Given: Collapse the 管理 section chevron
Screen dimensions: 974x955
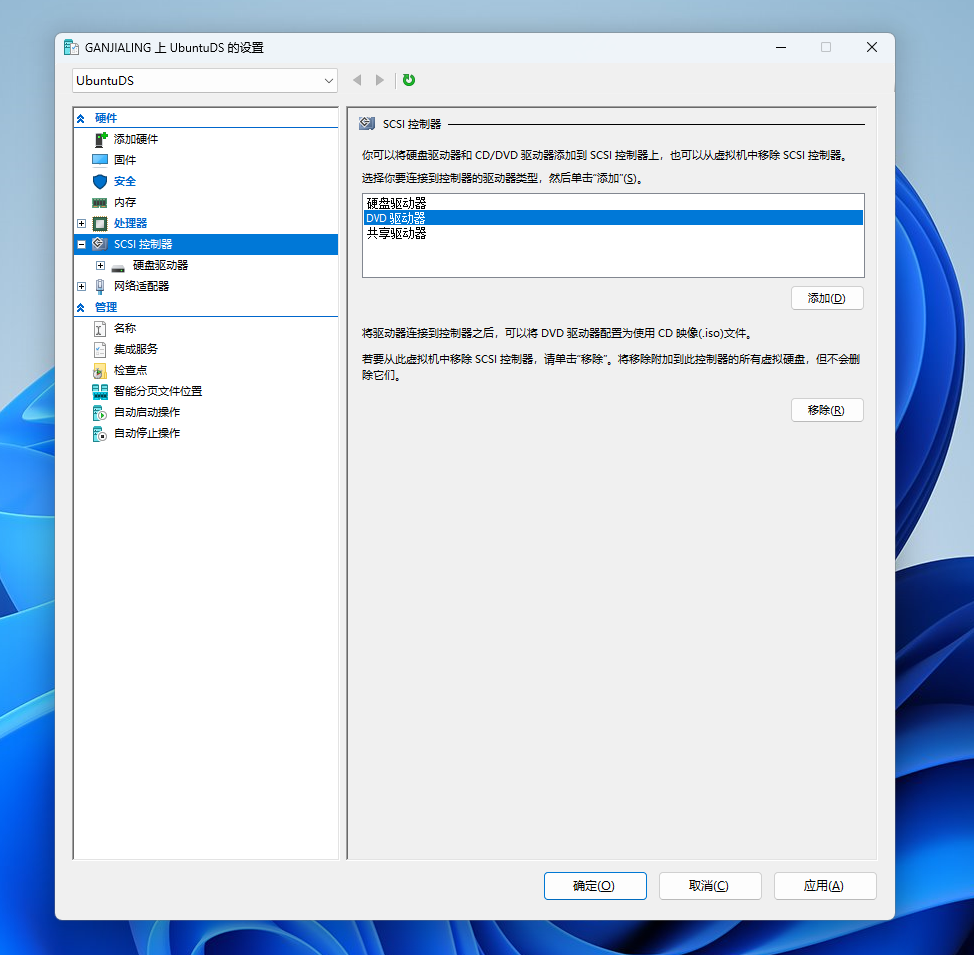Looking at the screenshot, I should coord(81,308).
